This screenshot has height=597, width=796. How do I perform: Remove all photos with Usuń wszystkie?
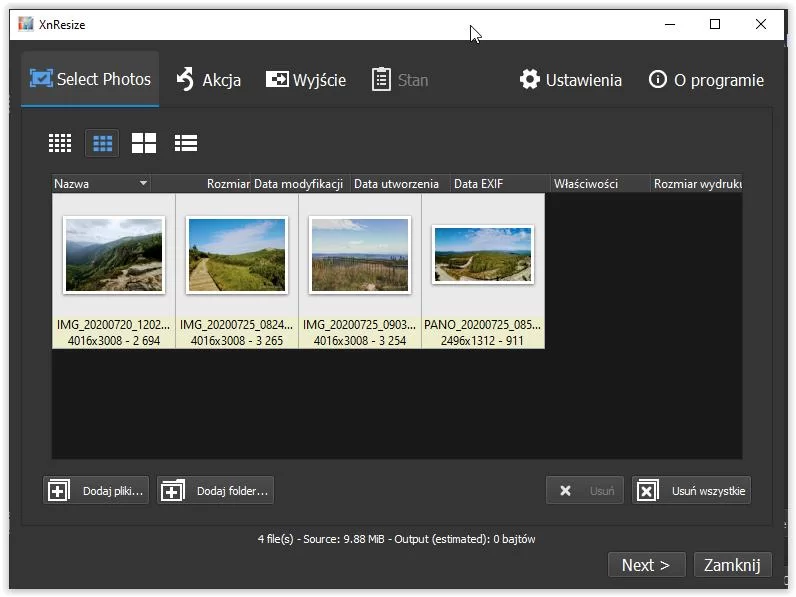(x=692, y=490)
